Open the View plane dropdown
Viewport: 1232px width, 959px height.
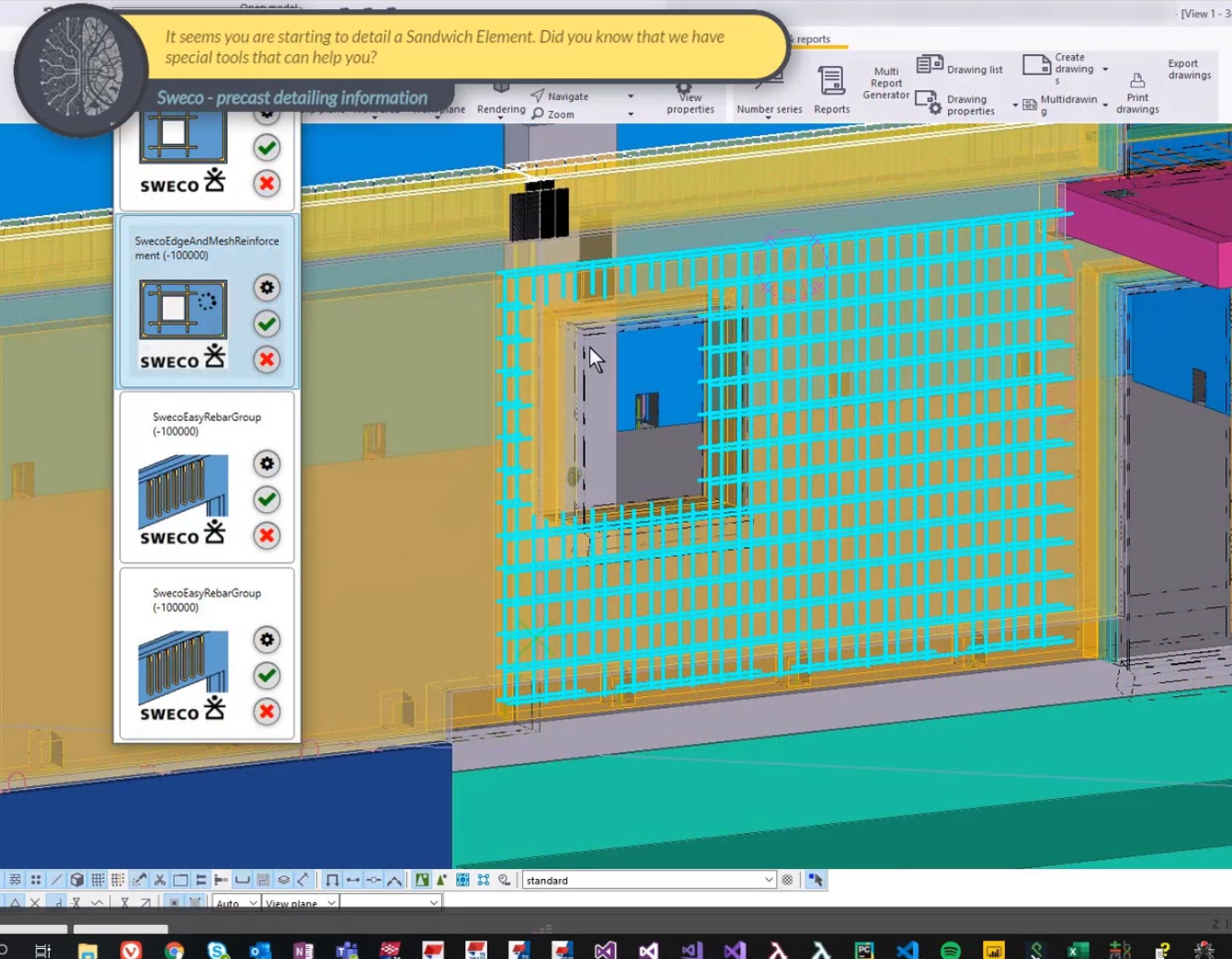(x=300, y=903)
